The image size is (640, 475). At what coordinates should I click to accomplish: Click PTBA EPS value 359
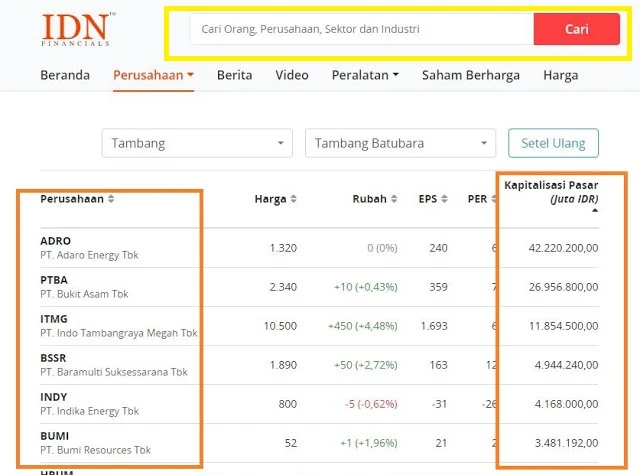point(438,287)
